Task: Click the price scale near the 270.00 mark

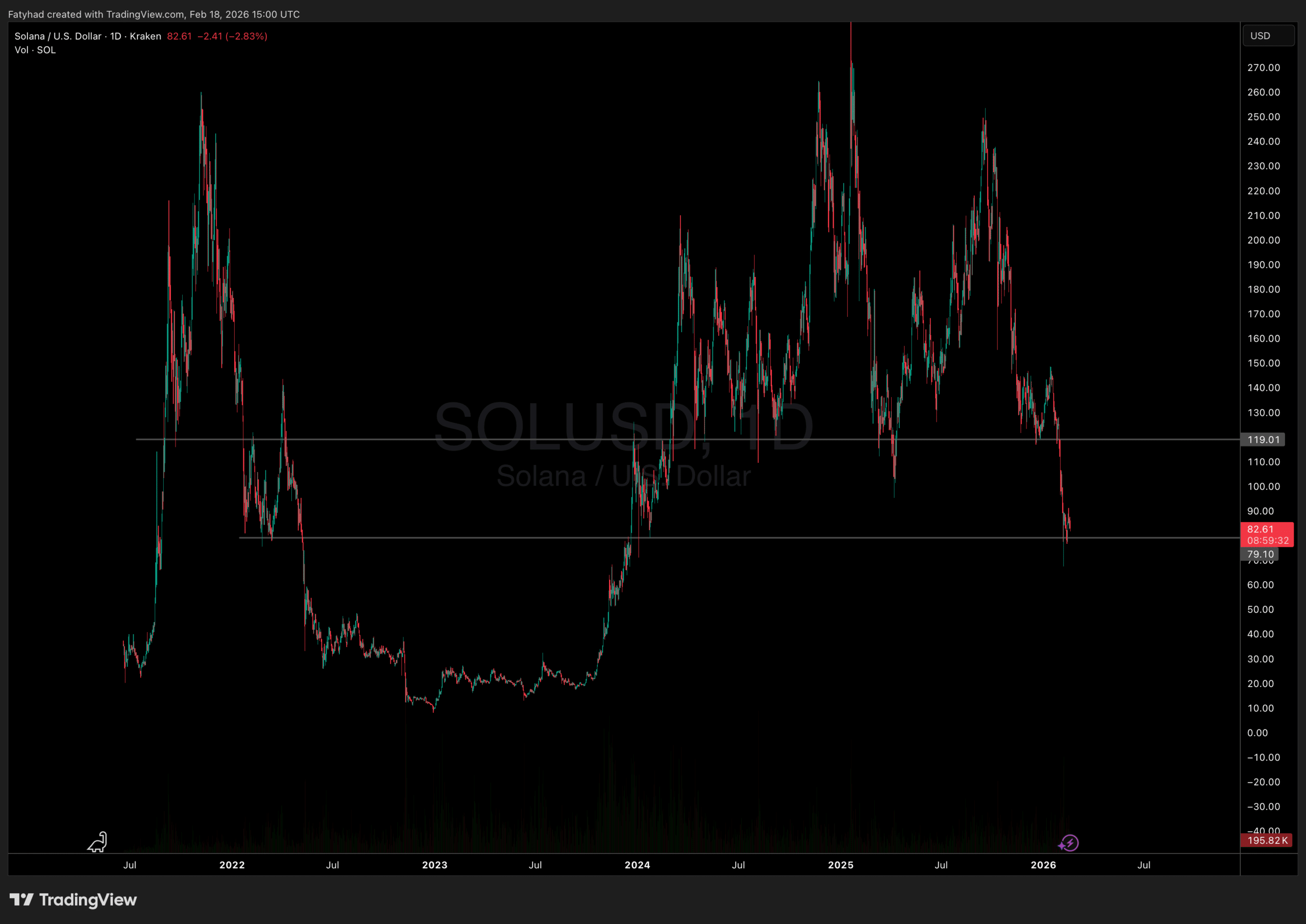Action: click(1264, 67)
